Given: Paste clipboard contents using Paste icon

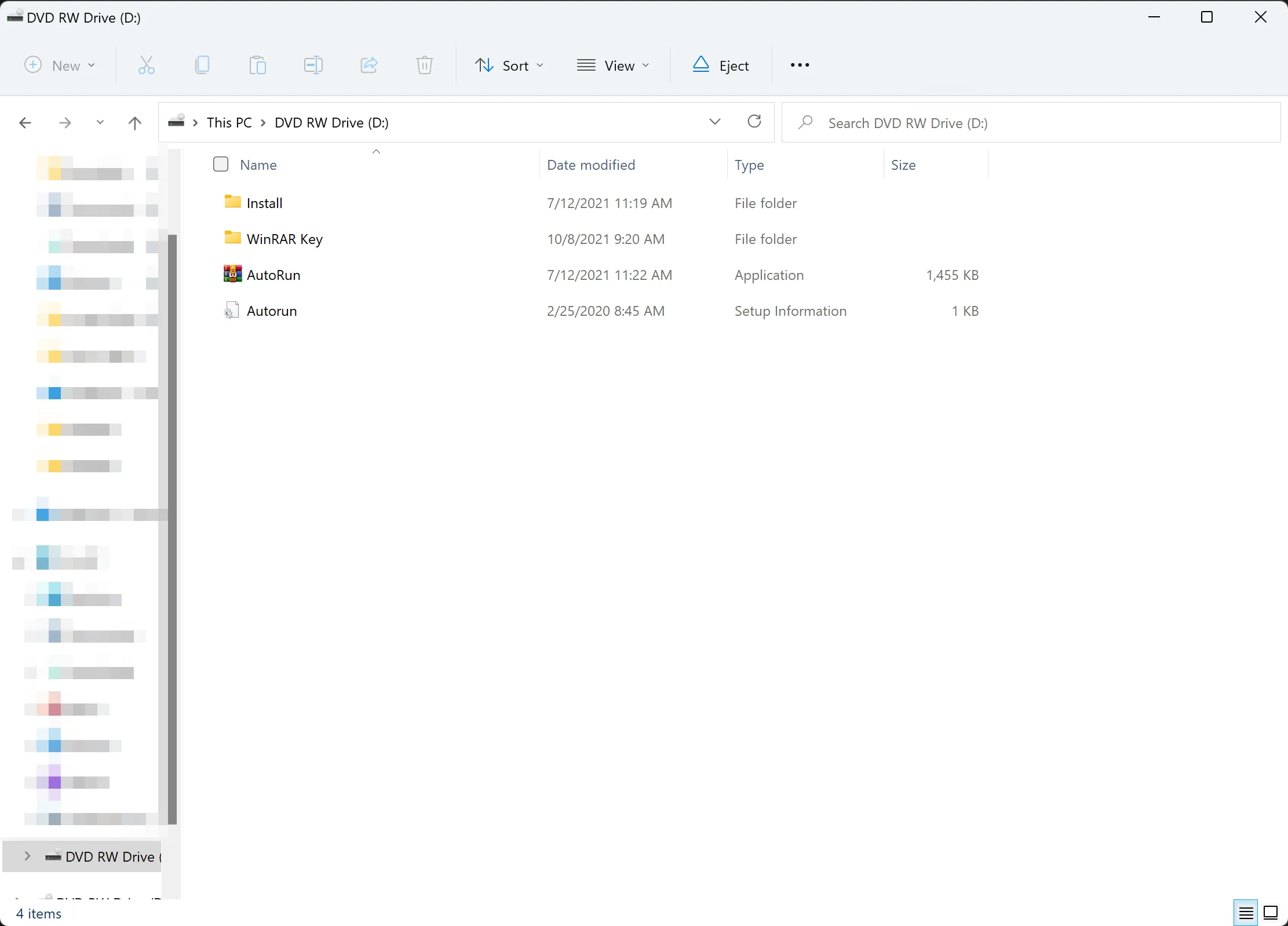Looking at the screenshot, I should pos(257,65).
